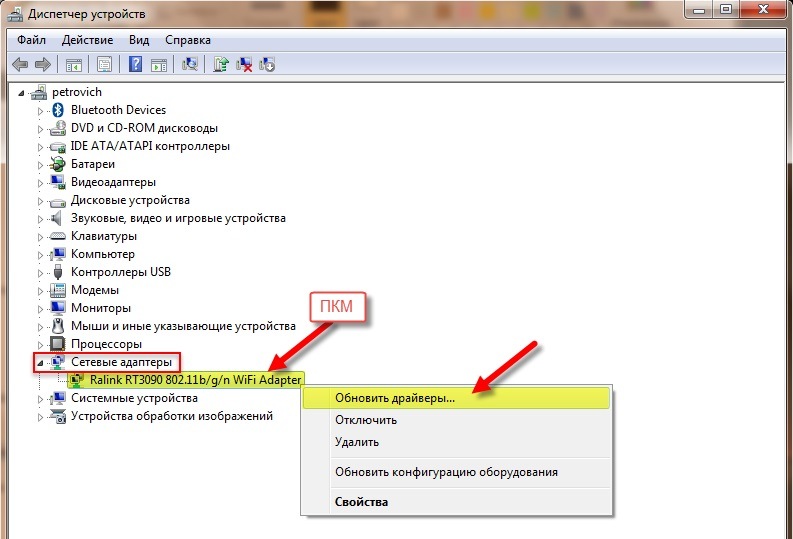This screenshot has width=793, height=539.
Task: Show/hide console tree toolbar icon
Action: pyautogui.click(x=74, y=65)
